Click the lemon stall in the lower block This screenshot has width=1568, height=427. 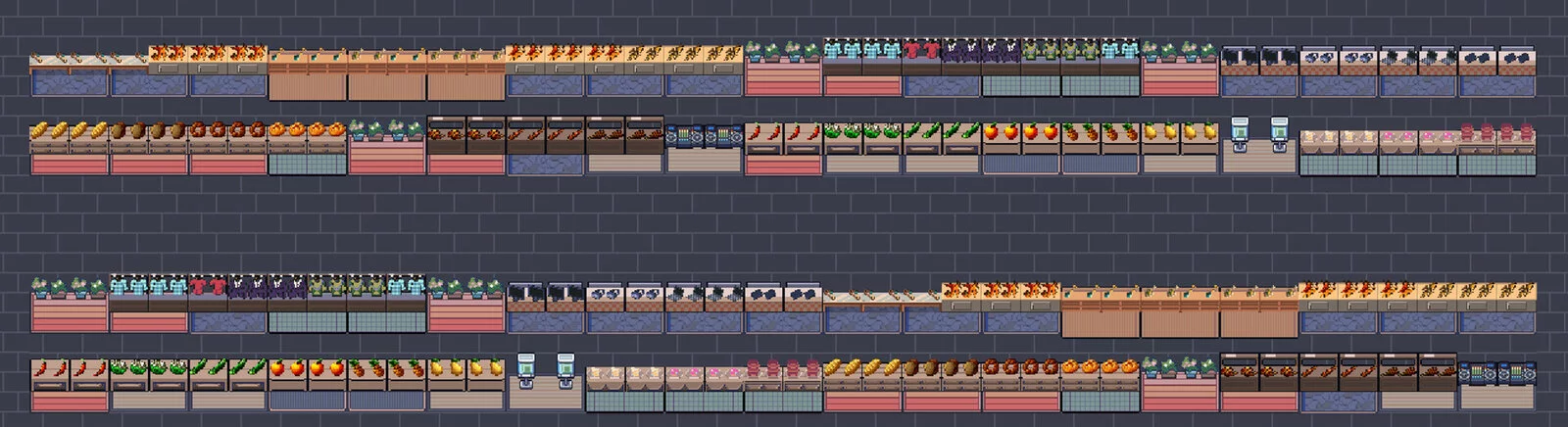tap(466, 384)
